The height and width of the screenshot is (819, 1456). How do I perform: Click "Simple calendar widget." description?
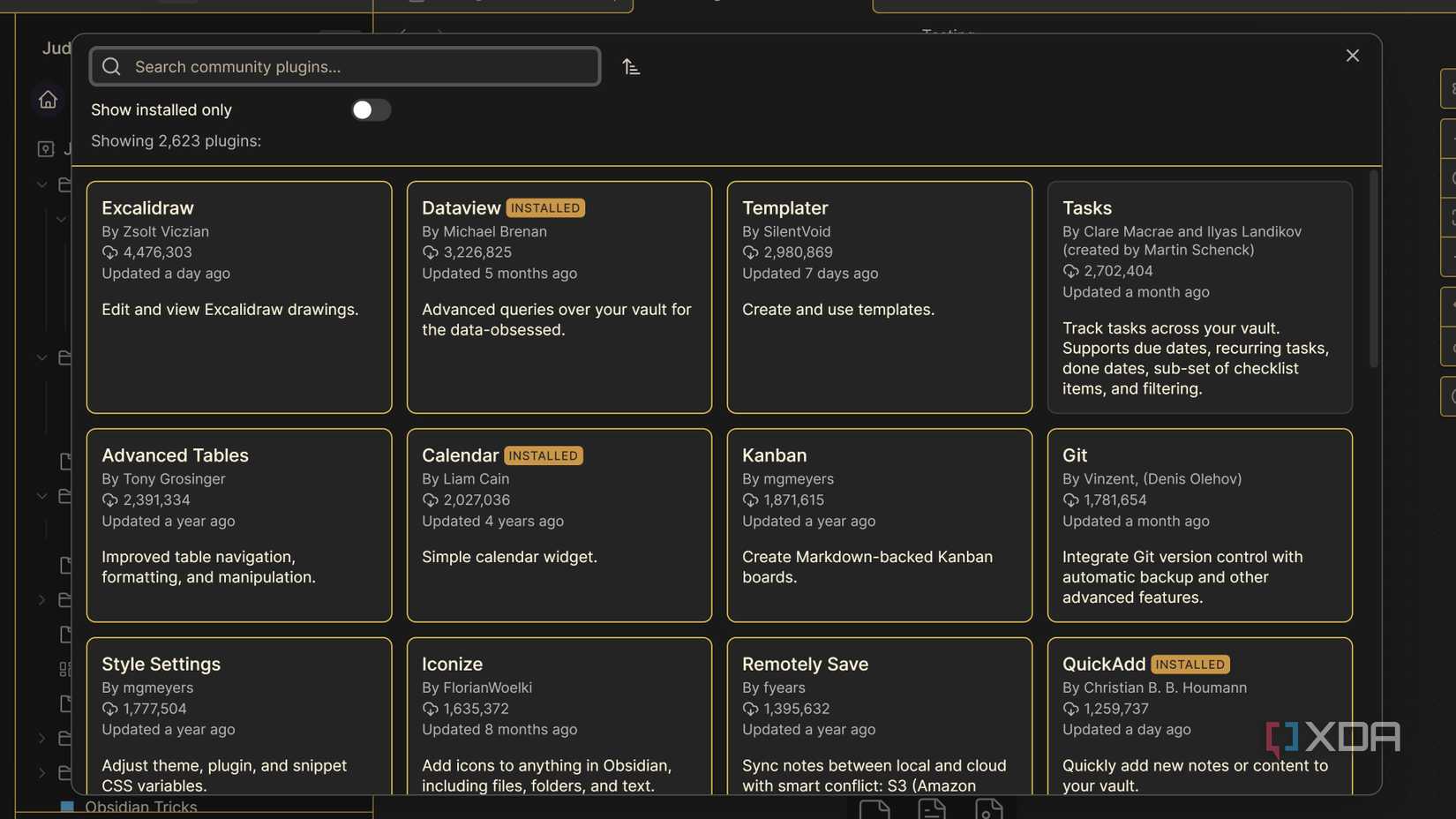coord(509,557)
